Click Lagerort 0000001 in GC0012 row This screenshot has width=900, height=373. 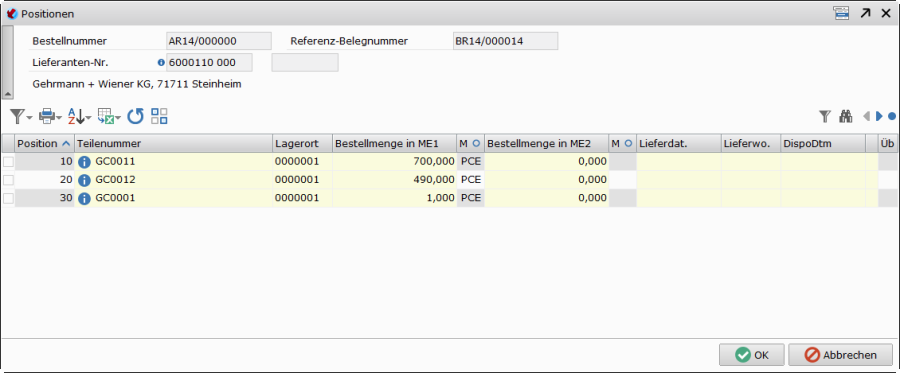(302, 180)
